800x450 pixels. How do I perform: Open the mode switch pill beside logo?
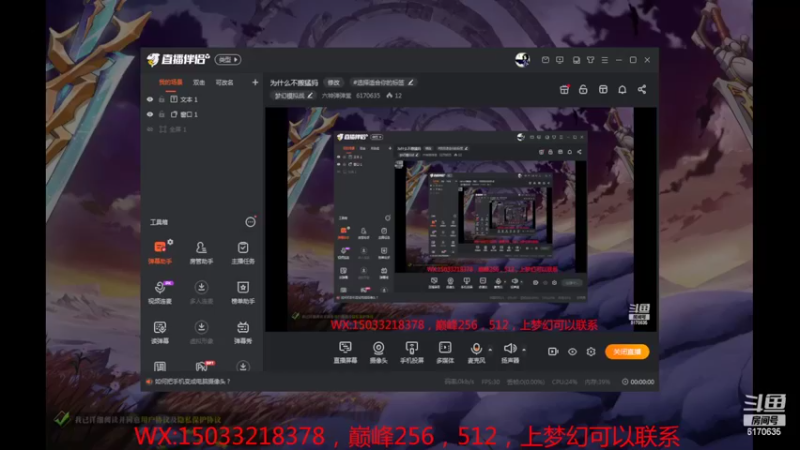pos(228,60)
